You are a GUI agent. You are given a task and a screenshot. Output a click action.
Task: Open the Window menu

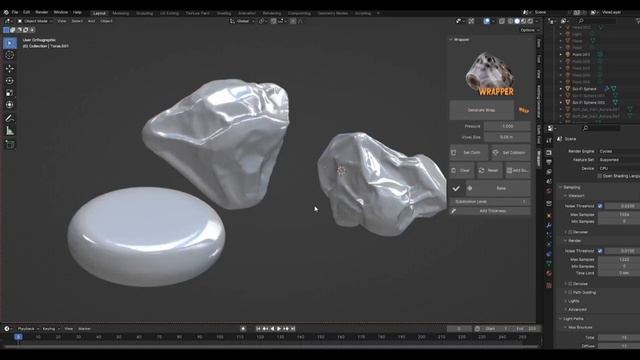61,12
